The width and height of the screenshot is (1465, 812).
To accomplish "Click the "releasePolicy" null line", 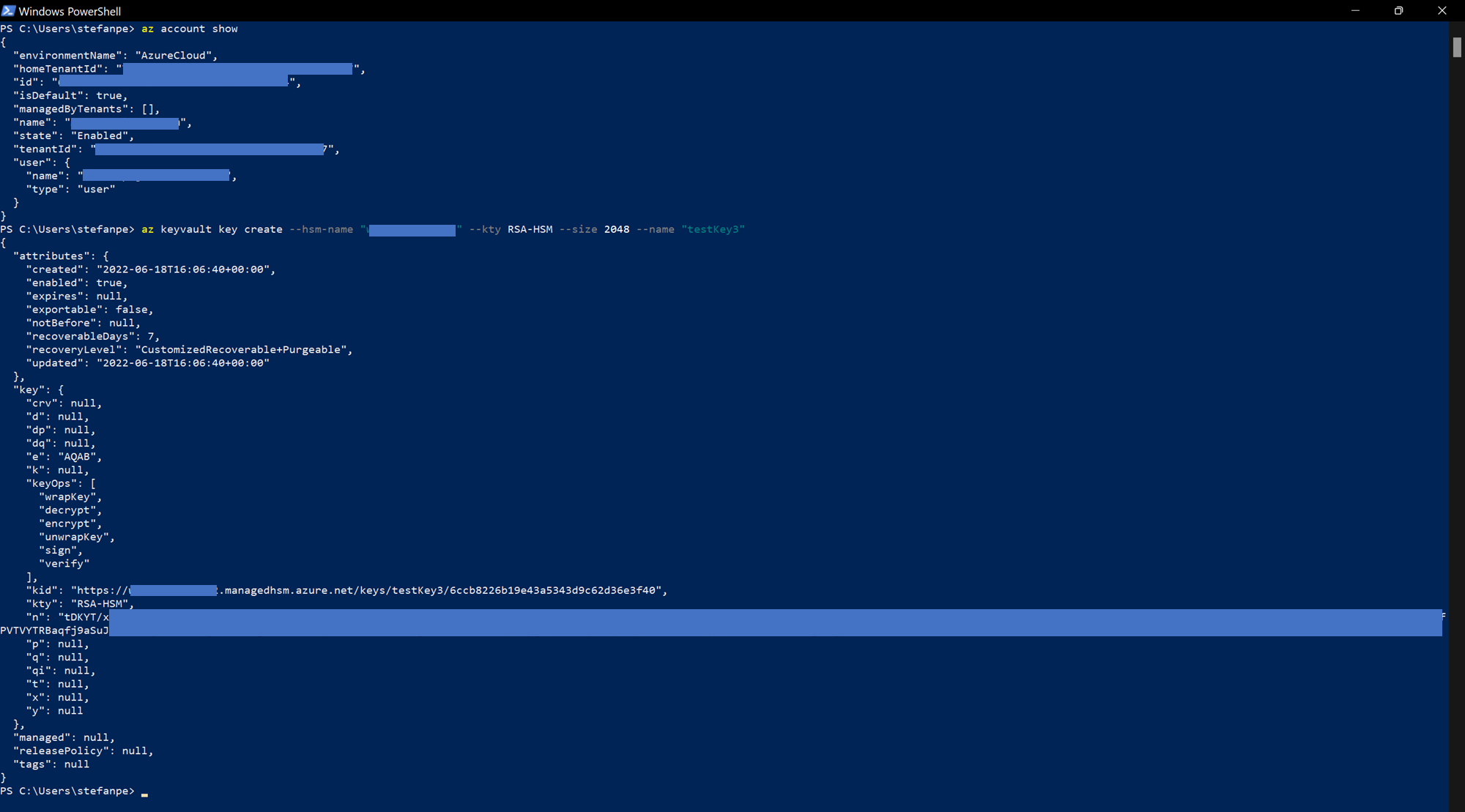I will 83,751.
